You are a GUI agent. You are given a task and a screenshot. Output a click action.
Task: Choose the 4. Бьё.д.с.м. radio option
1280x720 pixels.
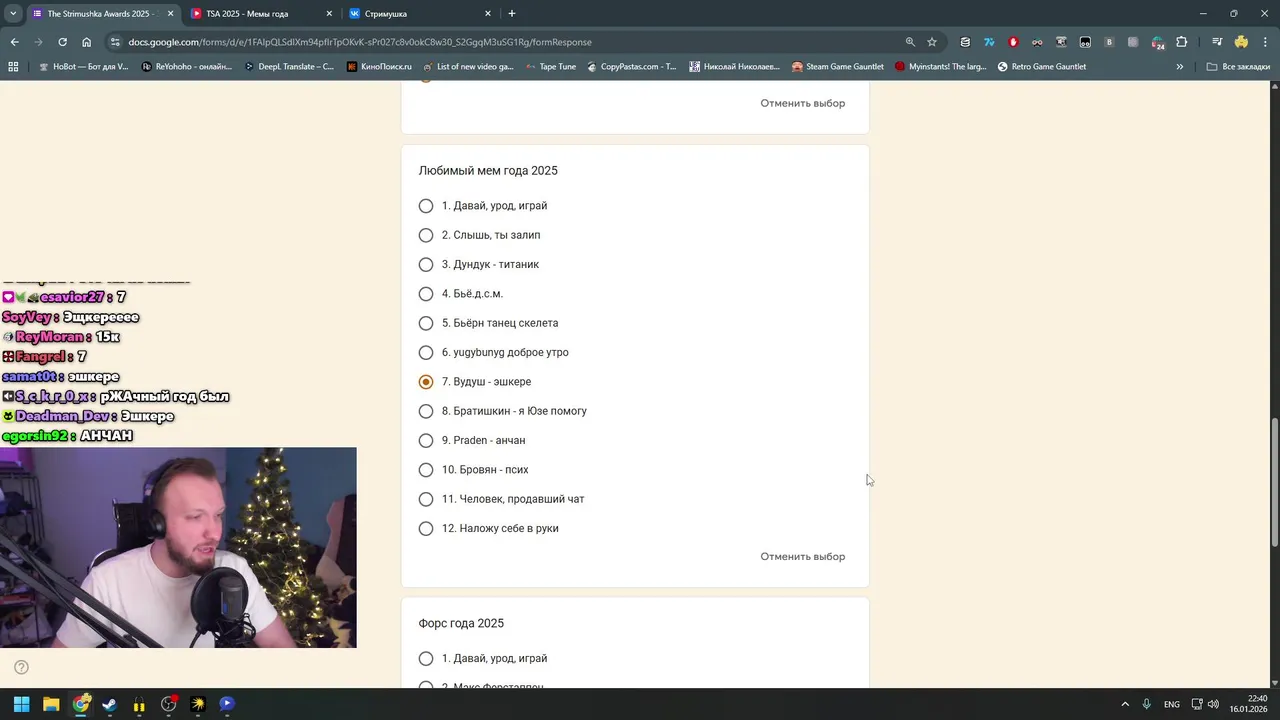click(426, 294)
